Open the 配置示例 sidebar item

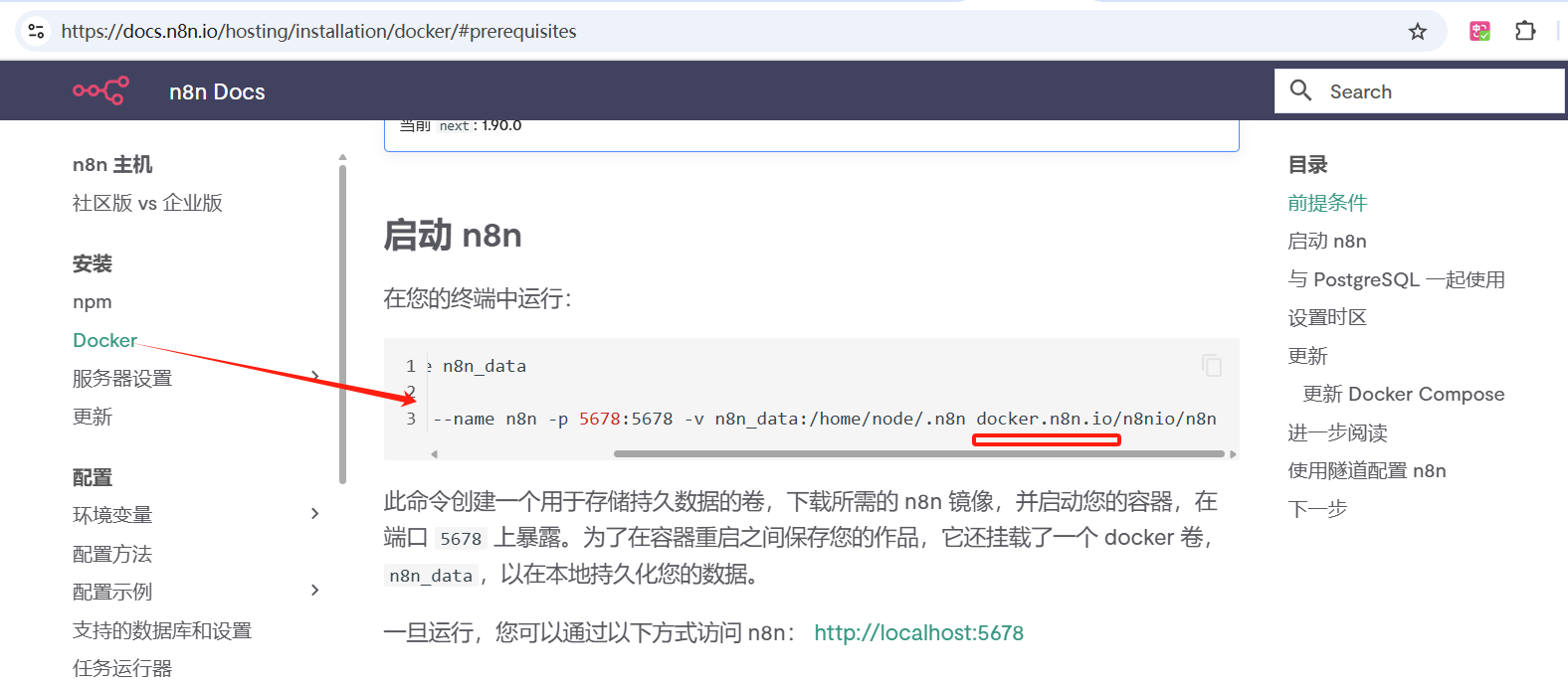tap(112, 592)
